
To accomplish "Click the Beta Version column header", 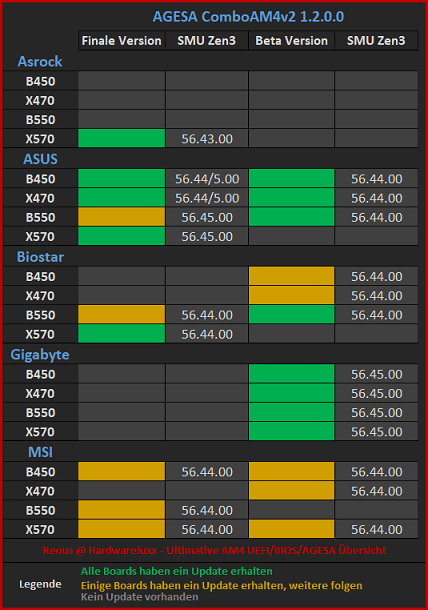I will [291, 40].
